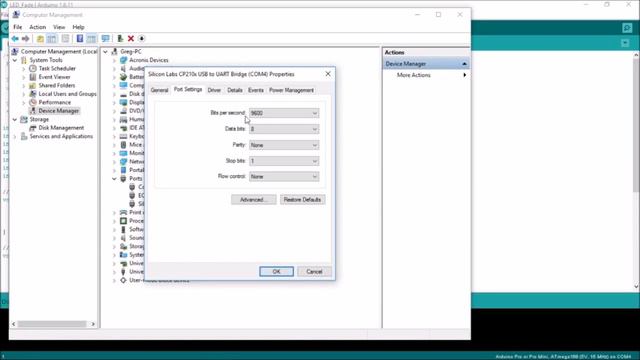Open the Bits per second dropdown
Viewport: 640px width, 360px height.
284,113
